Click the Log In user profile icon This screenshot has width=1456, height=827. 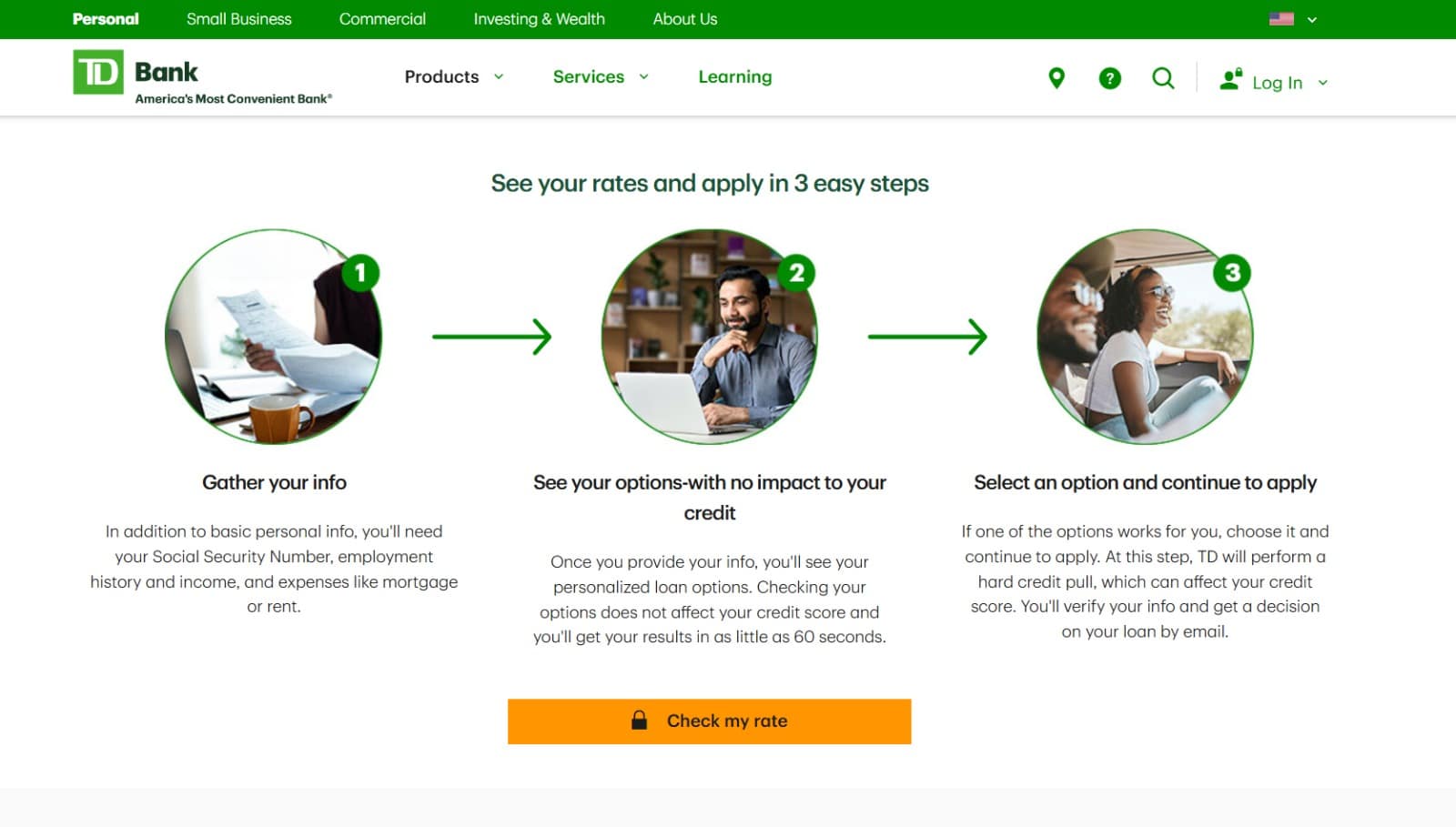coord(1231,79)
